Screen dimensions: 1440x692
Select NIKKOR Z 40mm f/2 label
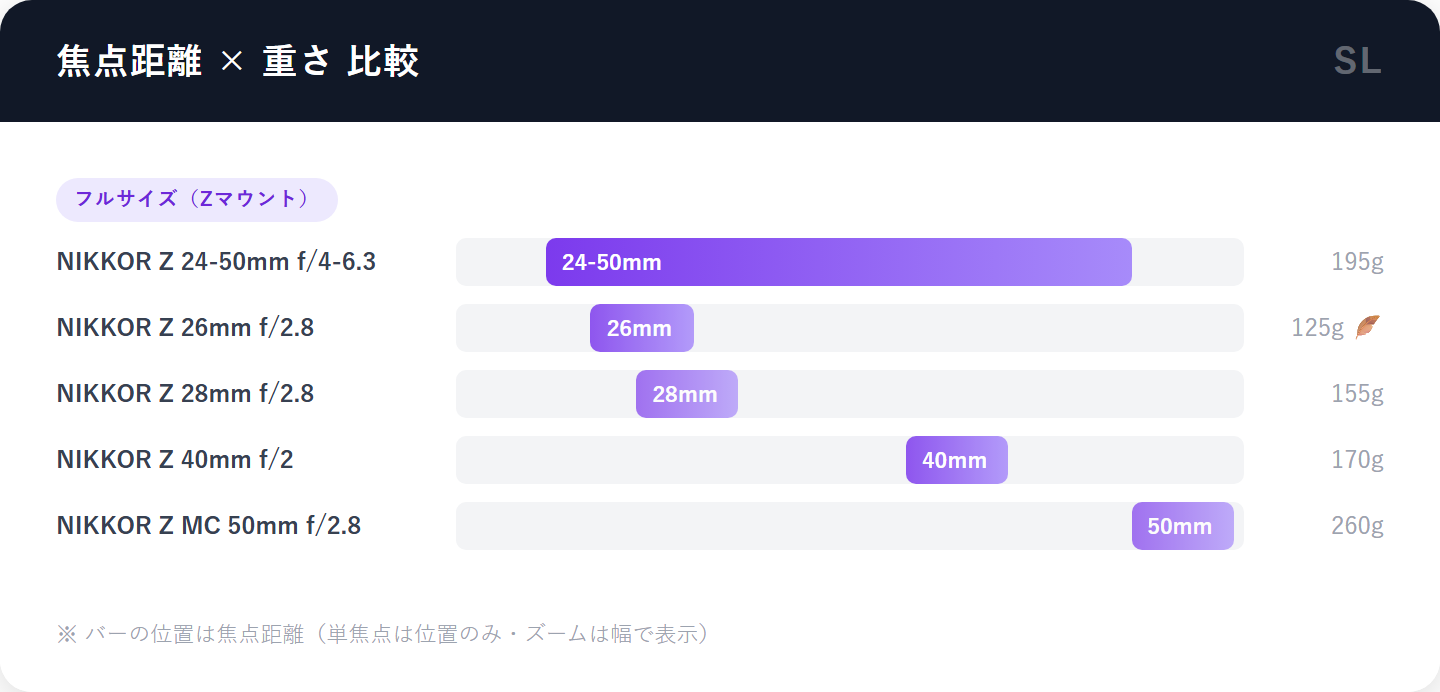click(x=175, y=460)
